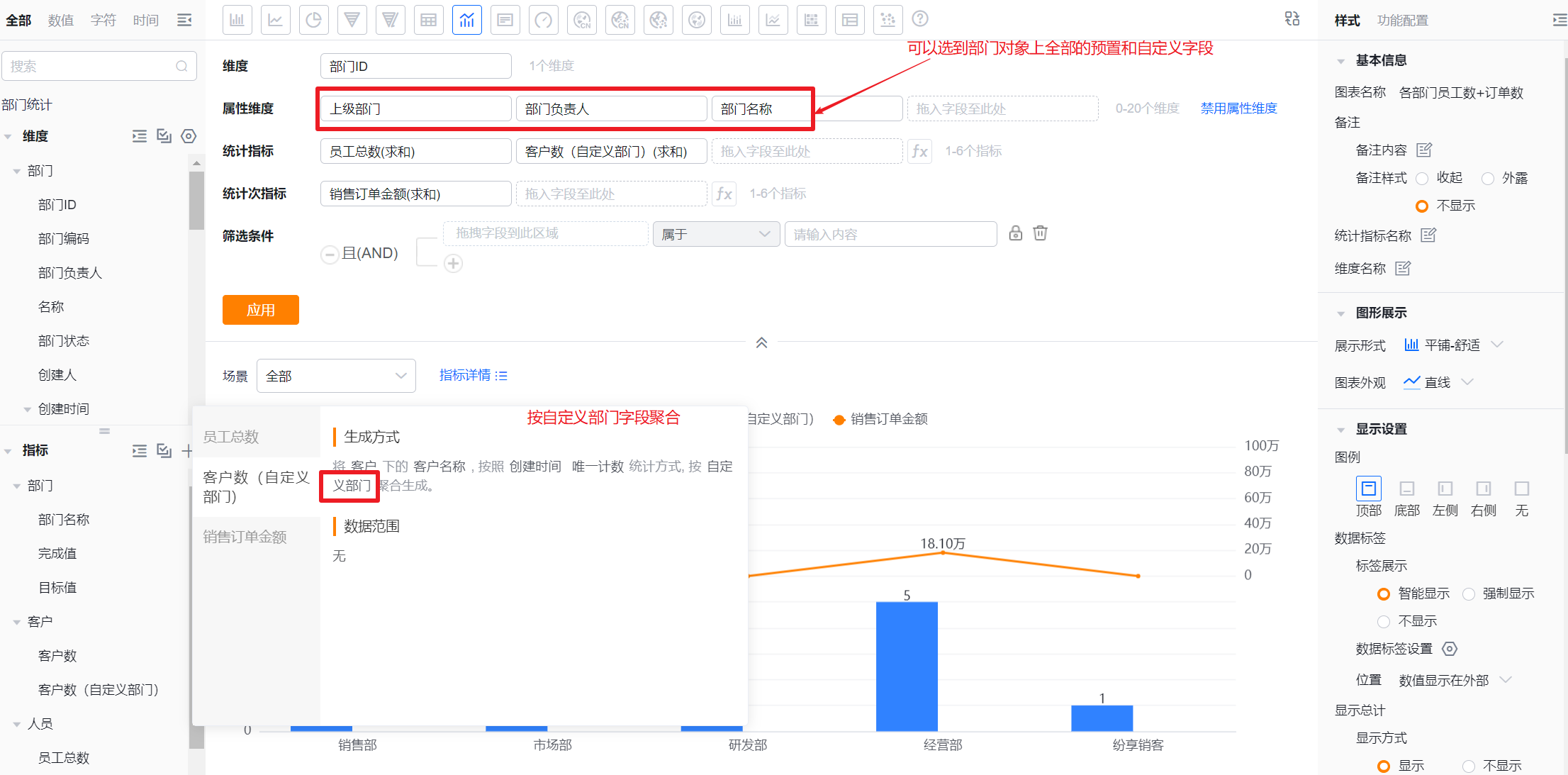
Task: Switch to the 功能配置 tab
Action: 1402,20
